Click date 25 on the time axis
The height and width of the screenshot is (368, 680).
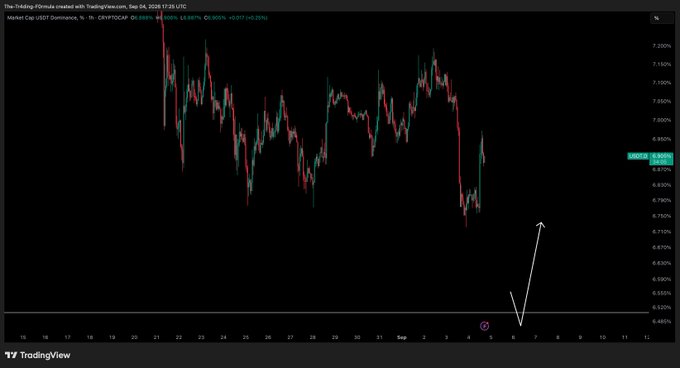245,337
